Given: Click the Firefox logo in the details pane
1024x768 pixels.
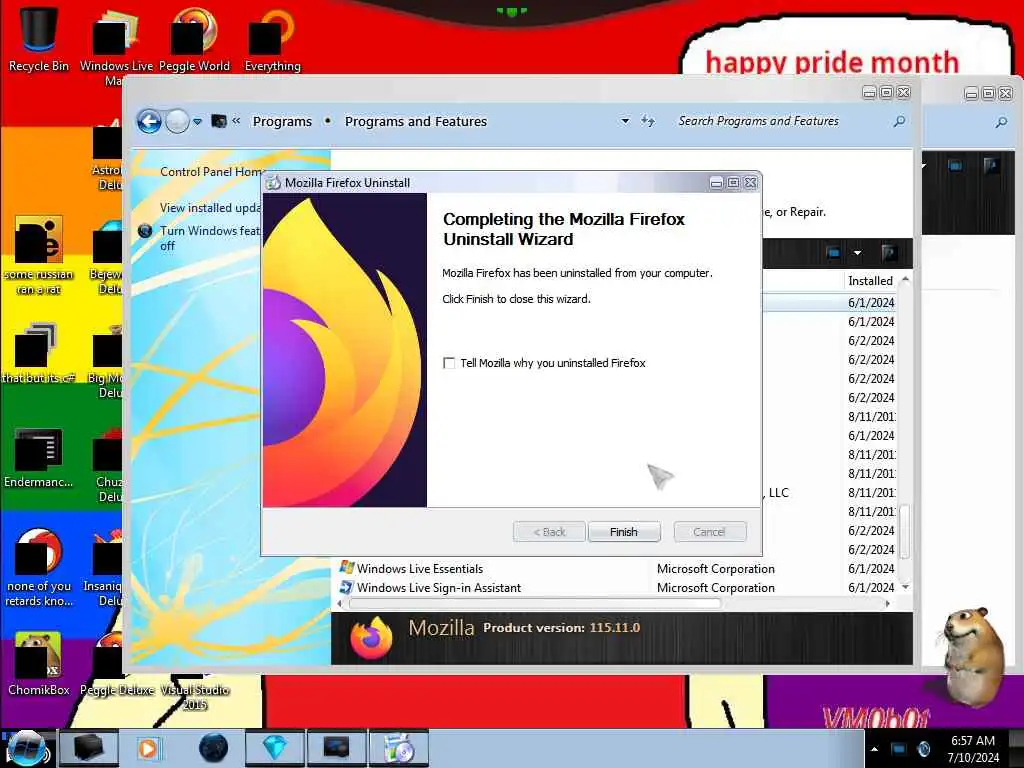Looking at the screenshot, I should 370,637.
